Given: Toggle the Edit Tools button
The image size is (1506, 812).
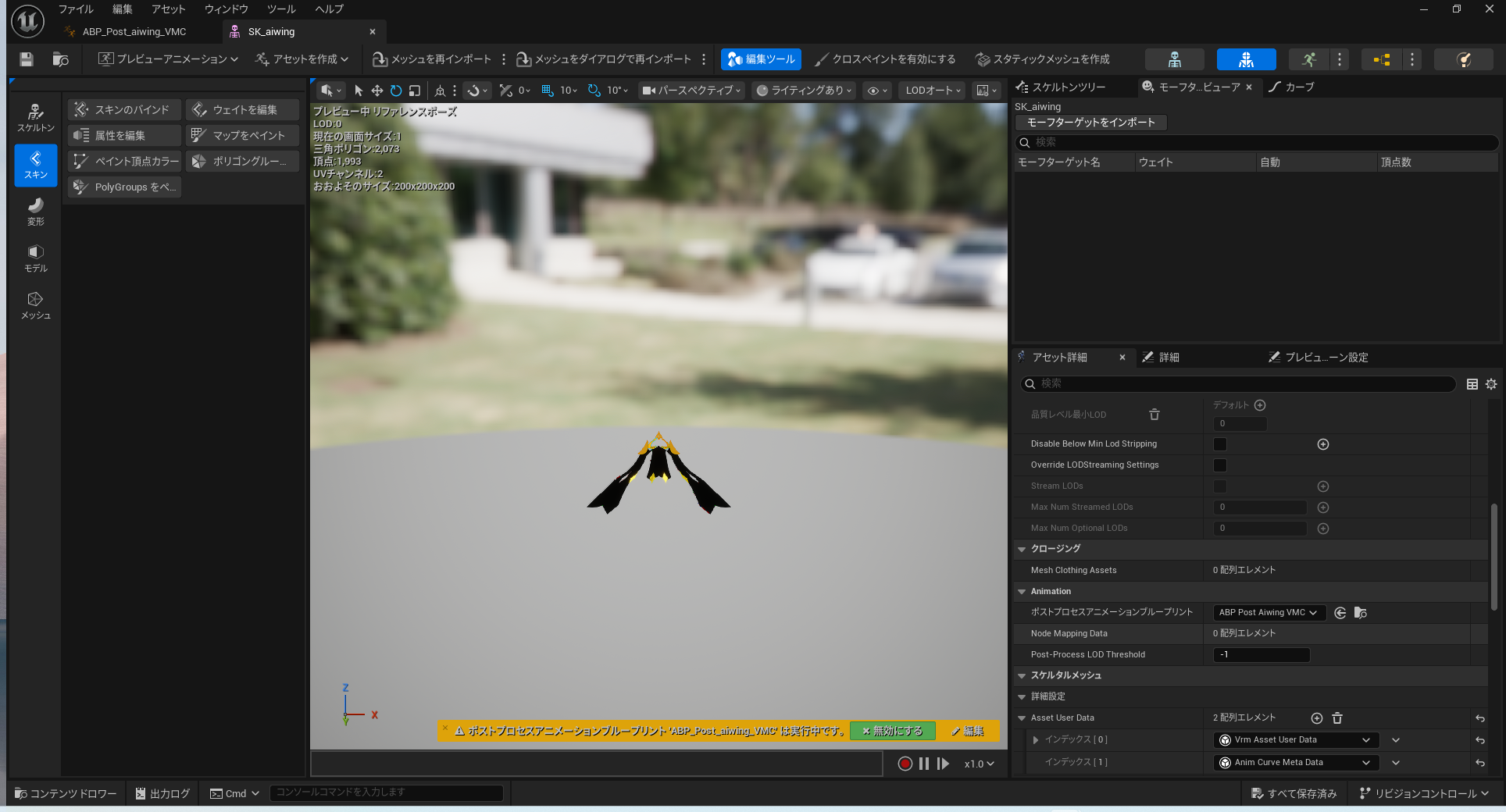Looking at the screenshot, I should [x=761, y=59].
